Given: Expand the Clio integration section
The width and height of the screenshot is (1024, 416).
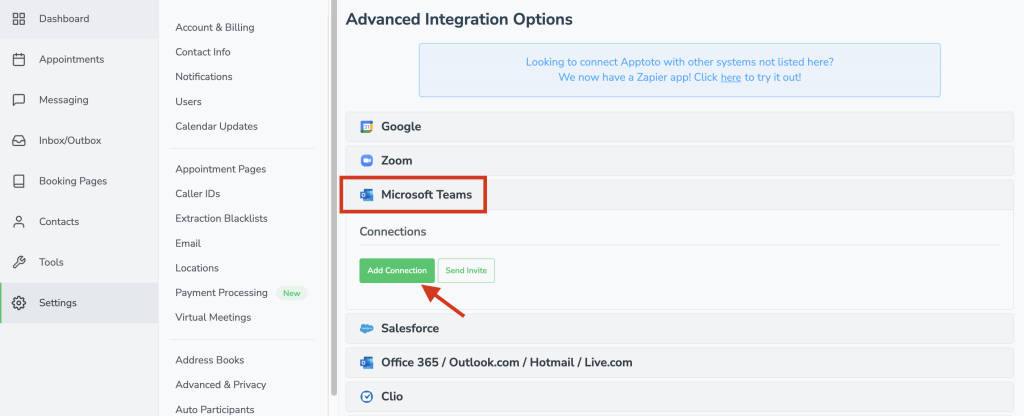Looking at the screenshot, I should click(x=679, y=396).
